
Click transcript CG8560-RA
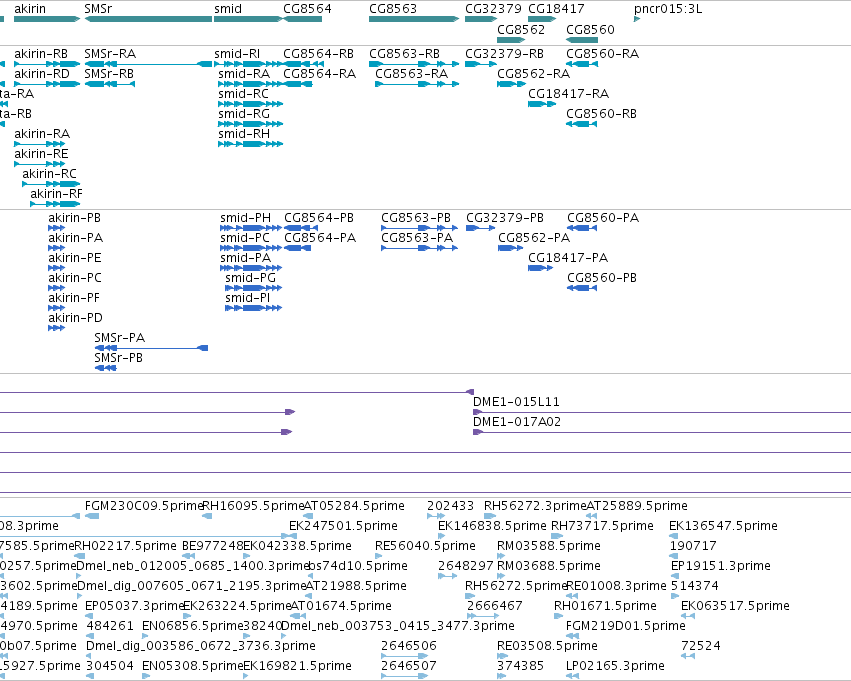pyautogui.click(x=602, y=54)
